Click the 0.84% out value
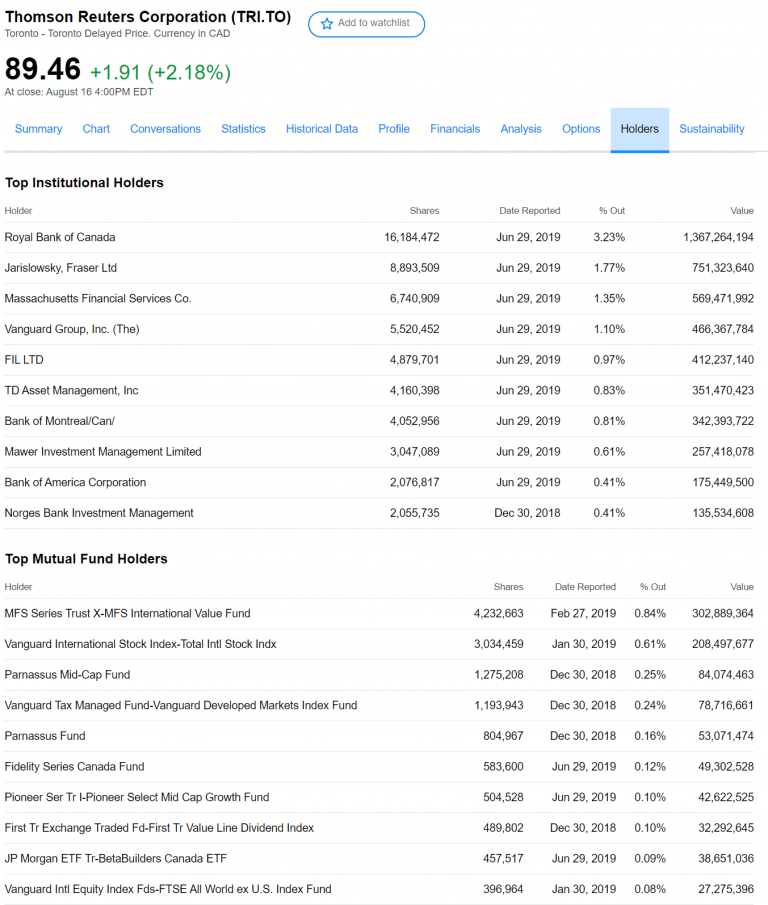The height and width of the screenshot is (905, 768). [x=650, y=613]
